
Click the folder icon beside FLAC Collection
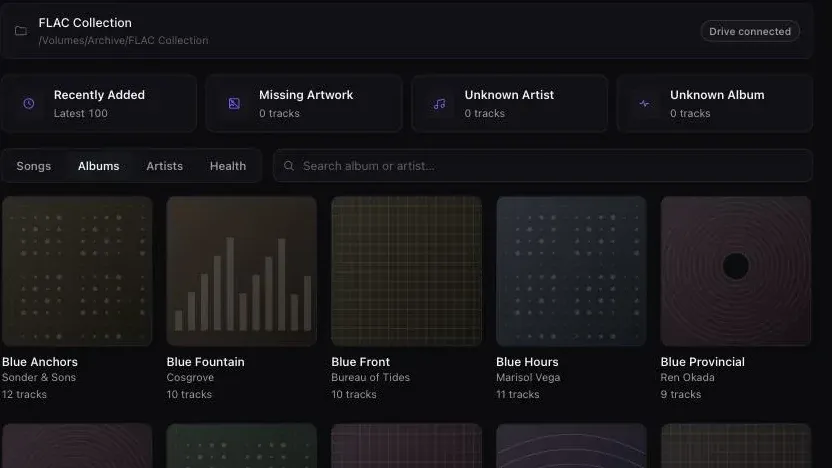pos(21,31)
